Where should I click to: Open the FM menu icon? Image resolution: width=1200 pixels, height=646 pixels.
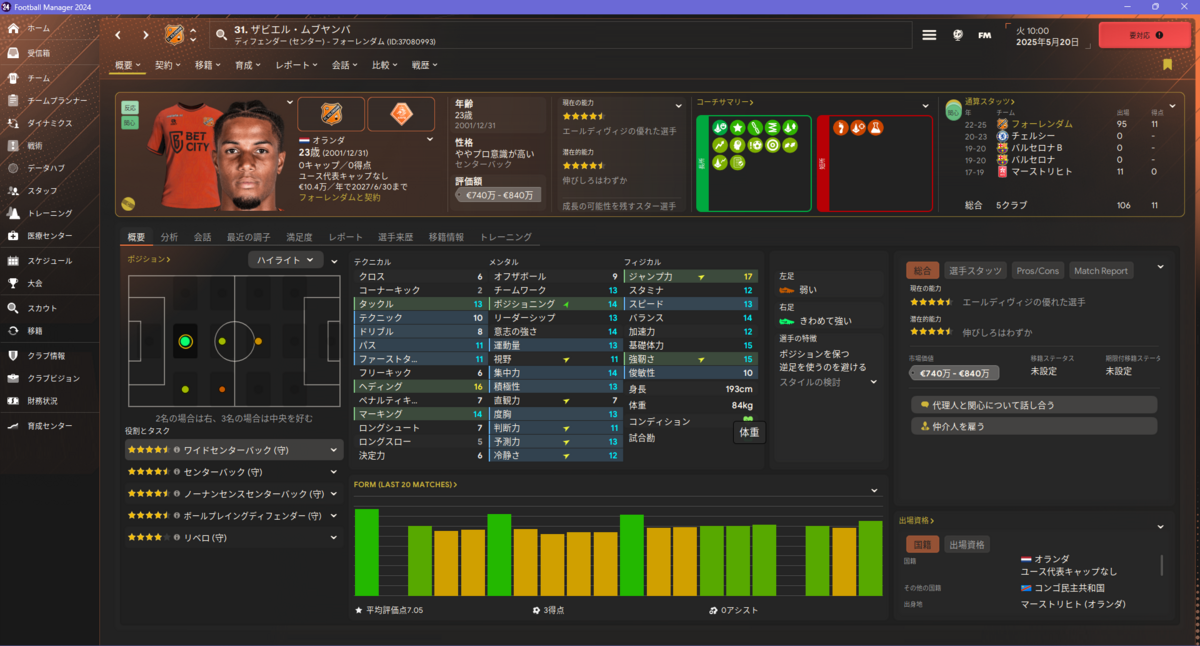(985, 35)
